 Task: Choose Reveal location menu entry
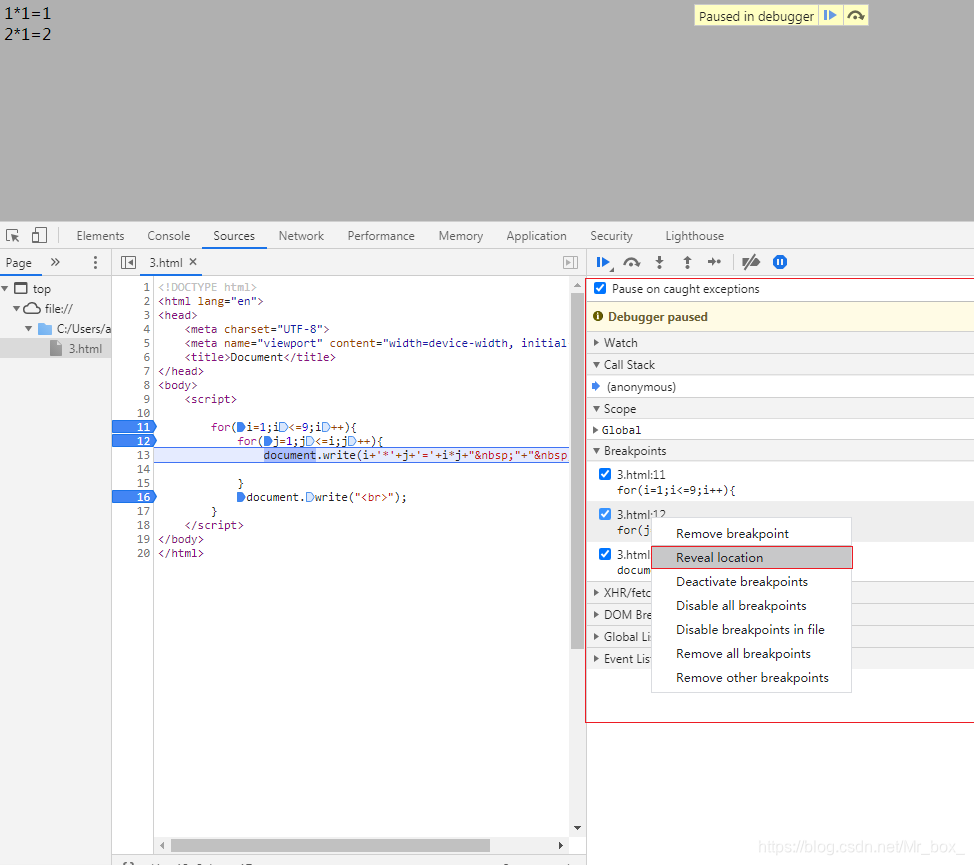pyautogui.click(x=752, y=558)
